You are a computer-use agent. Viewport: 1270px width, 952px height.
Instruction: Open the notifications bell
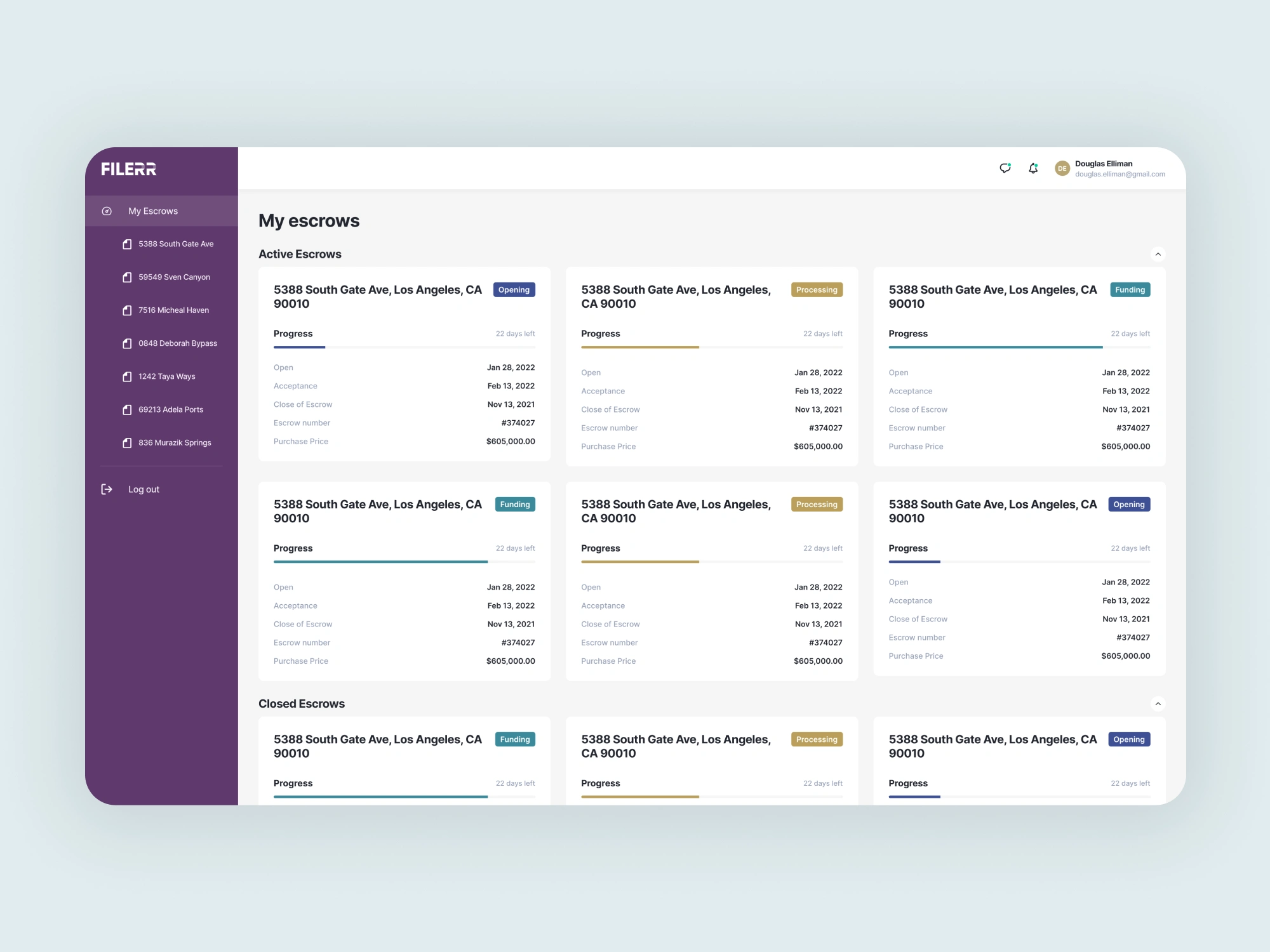coord(1033,168)
